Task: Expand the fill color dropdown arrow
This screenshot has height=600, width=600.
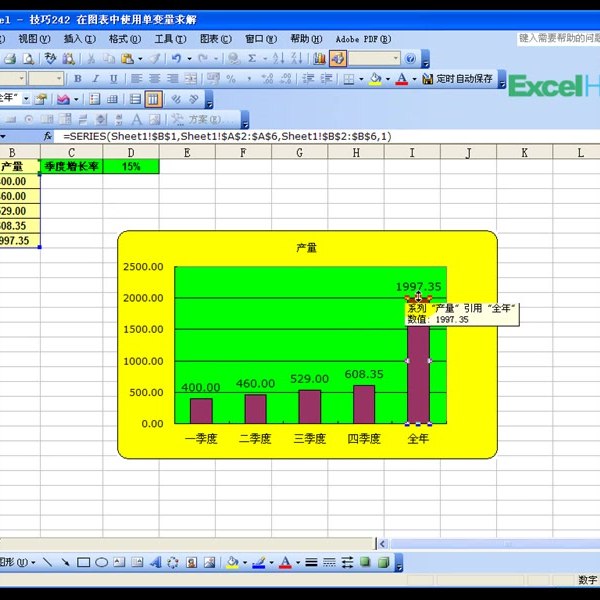Action: pyautogui.click(x=388, y=79)
